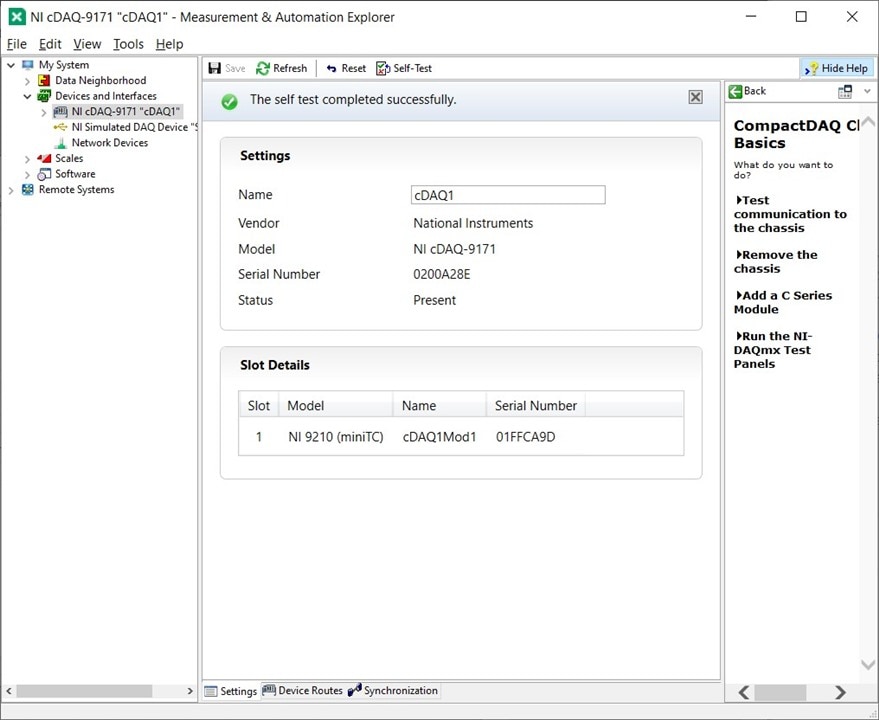This screenshot has height=720, width=879.
Task: Click the tree panel horizontal scrollbar
Action: (x=85, y=691)
